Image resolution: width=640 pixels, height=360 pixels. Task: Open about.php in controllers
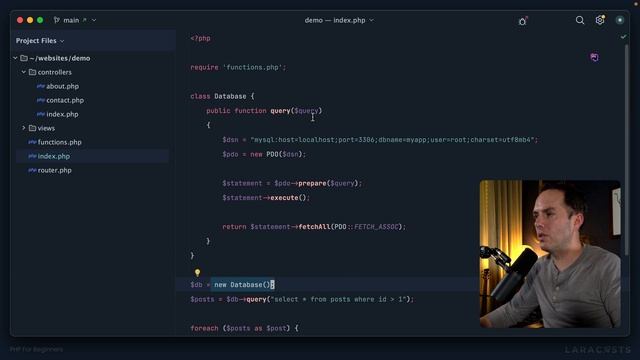62,86
